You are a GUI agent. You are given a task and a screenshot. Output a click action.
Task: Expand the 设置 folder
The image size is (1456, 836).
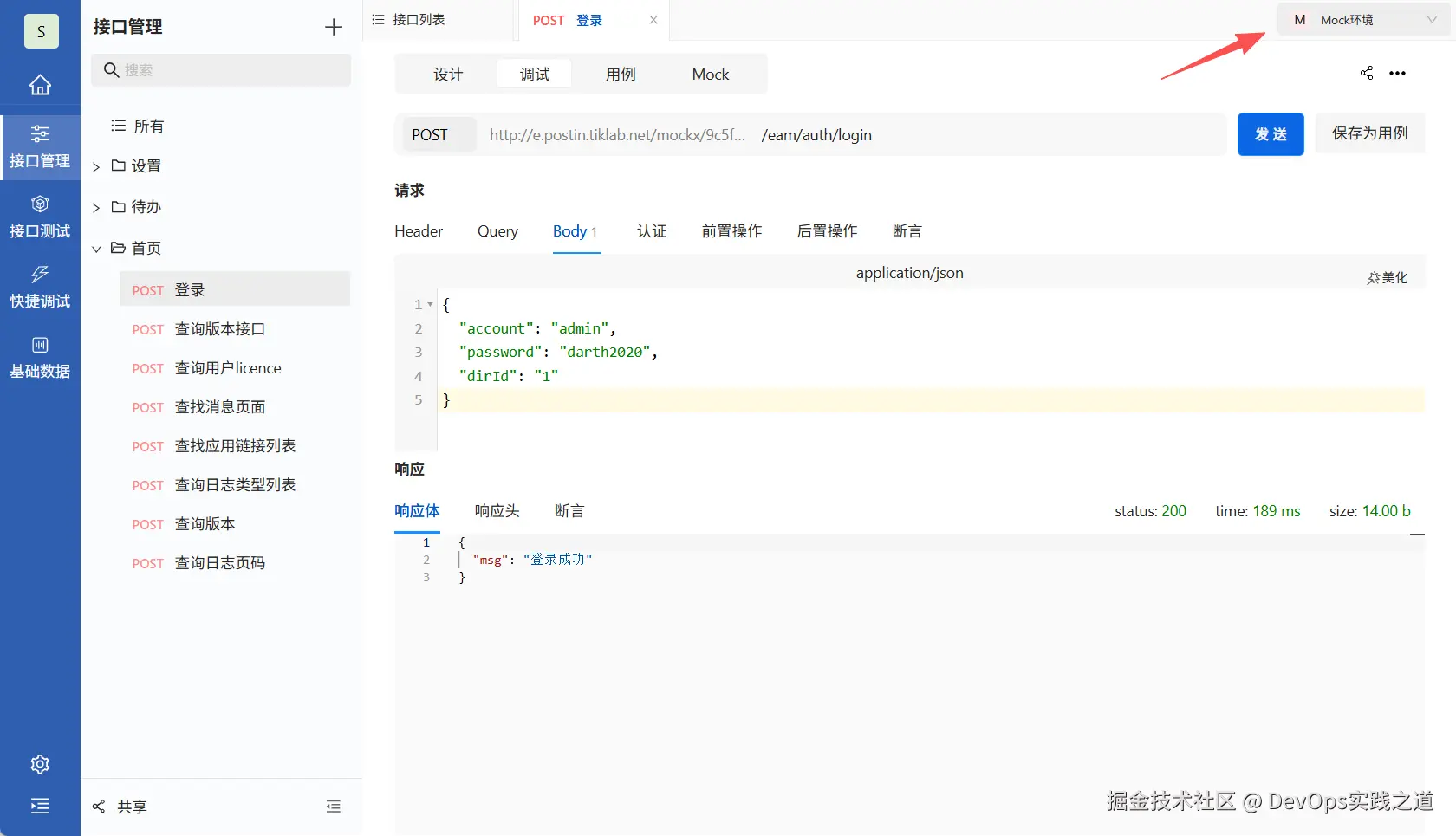[x=96, y=166]
